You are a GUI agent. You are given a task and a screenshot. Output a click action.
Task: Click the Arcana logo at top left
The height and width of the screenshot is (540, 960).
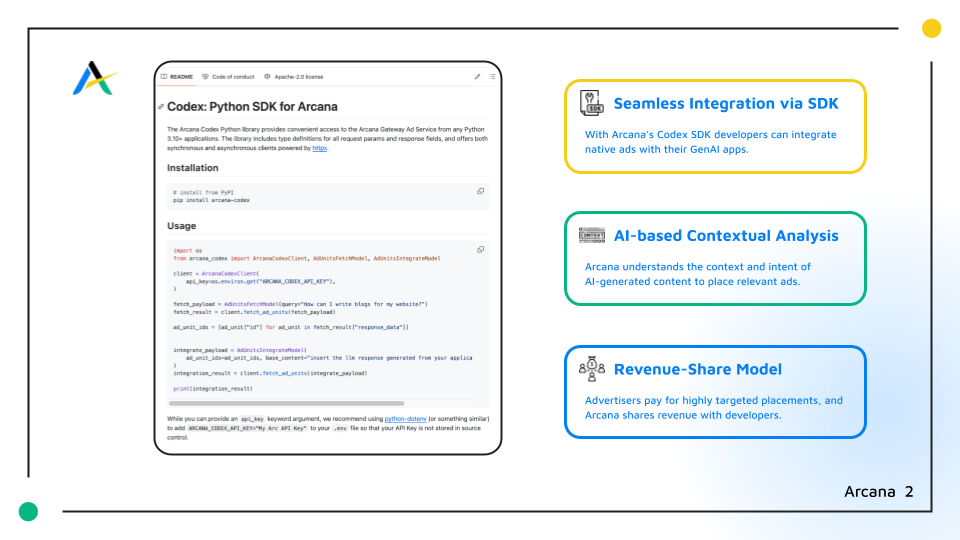click(x=95, y=78)
